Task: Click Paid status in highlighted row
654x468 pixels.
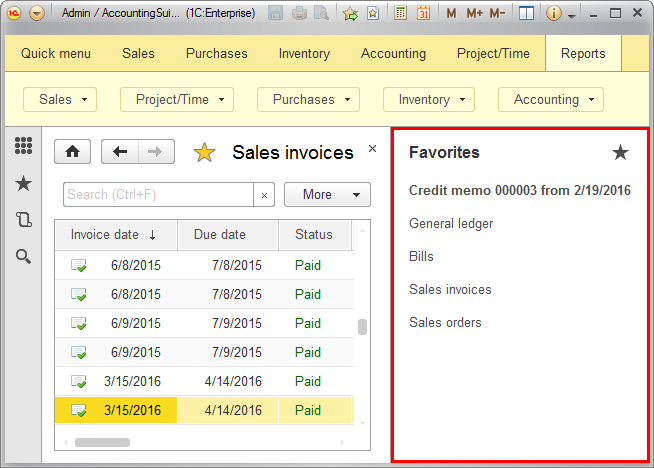Action: pos(308,410)
